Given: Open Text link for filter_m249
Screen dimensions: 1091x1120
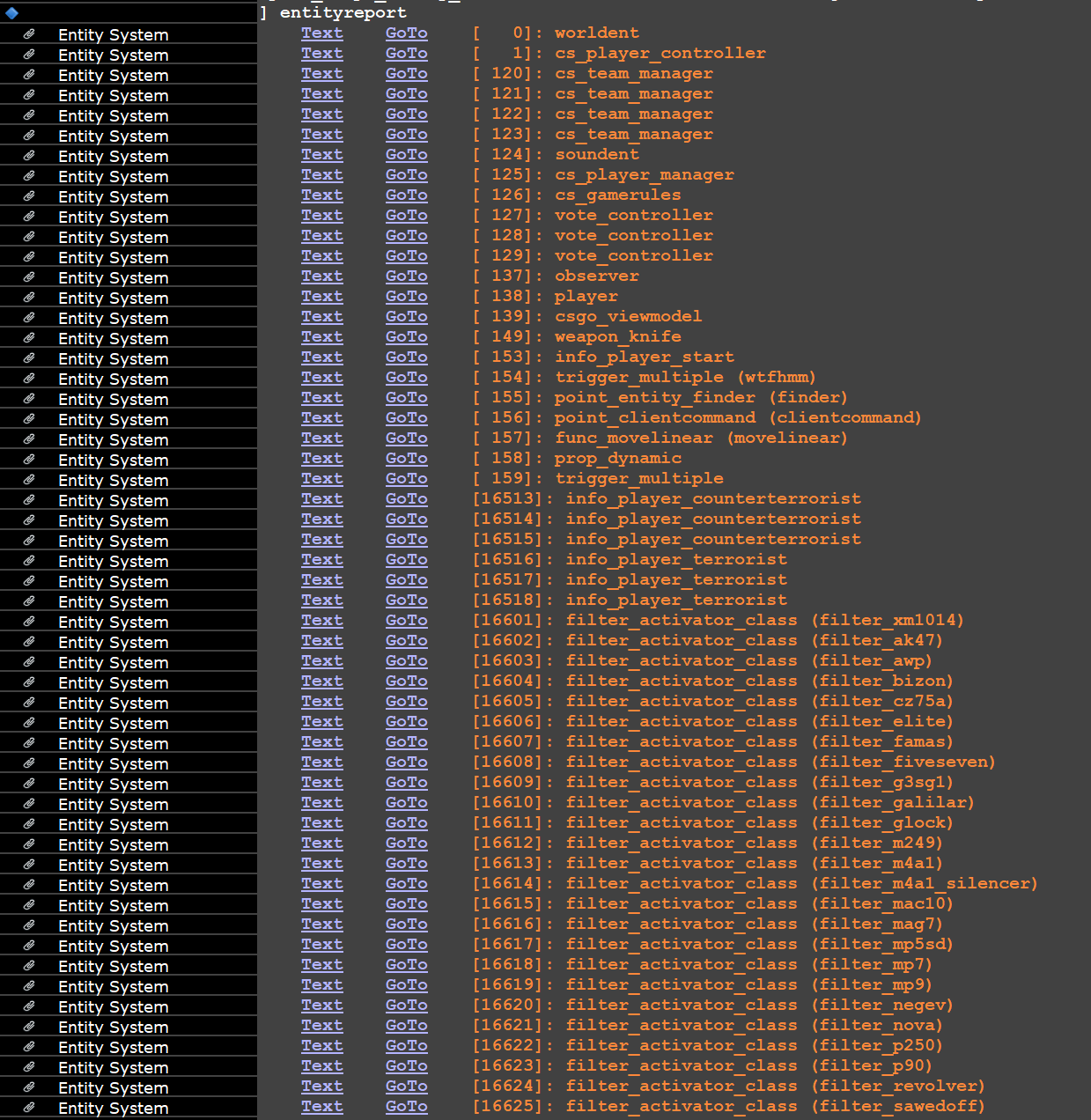Looking at the screenshot, I should coord(321,844).
